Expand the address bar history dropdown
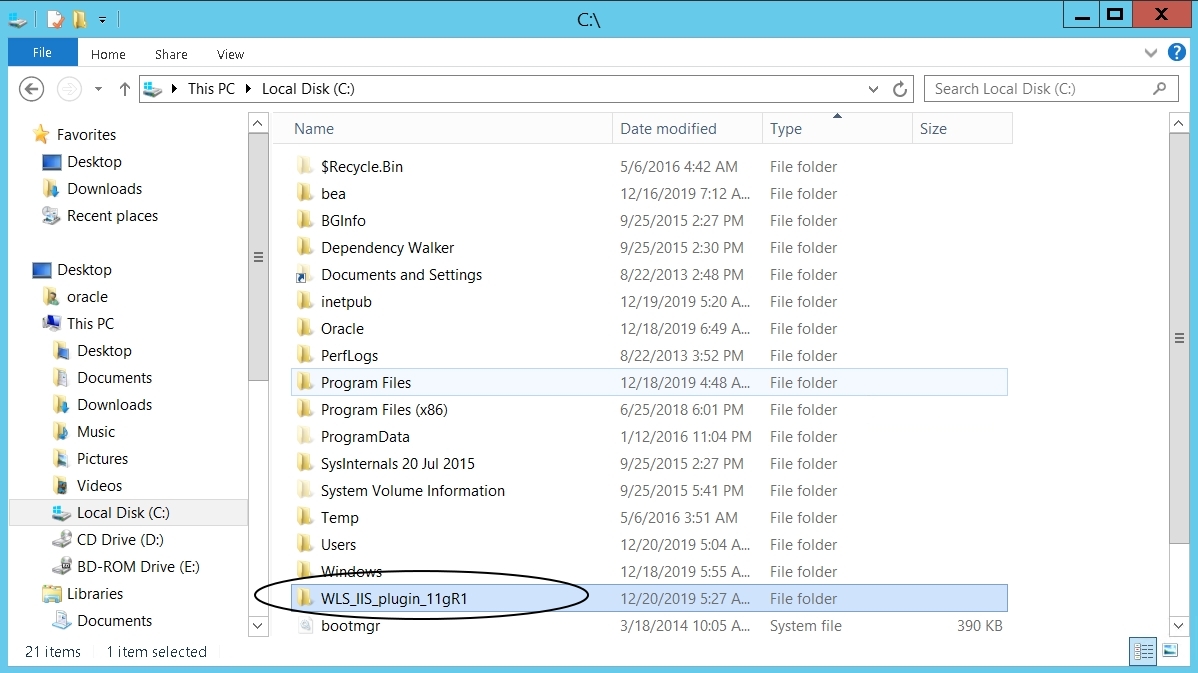1198x673 pixels. (873, 89)
